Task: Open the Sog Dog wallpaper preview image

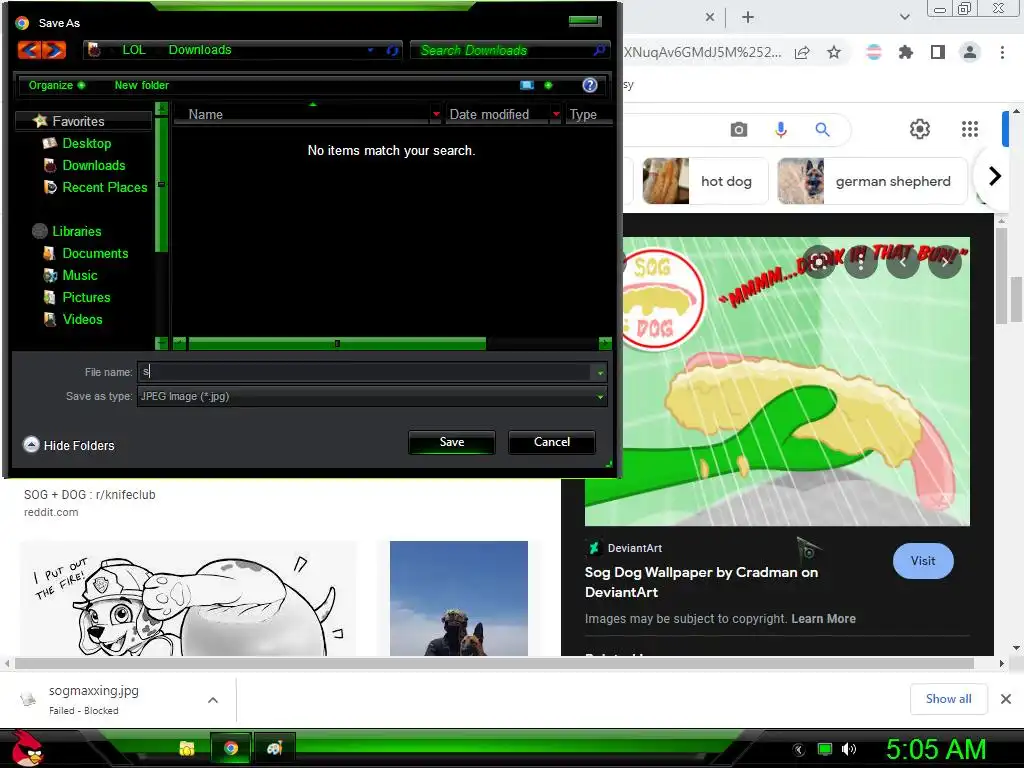Action: (x=777, y=381)
